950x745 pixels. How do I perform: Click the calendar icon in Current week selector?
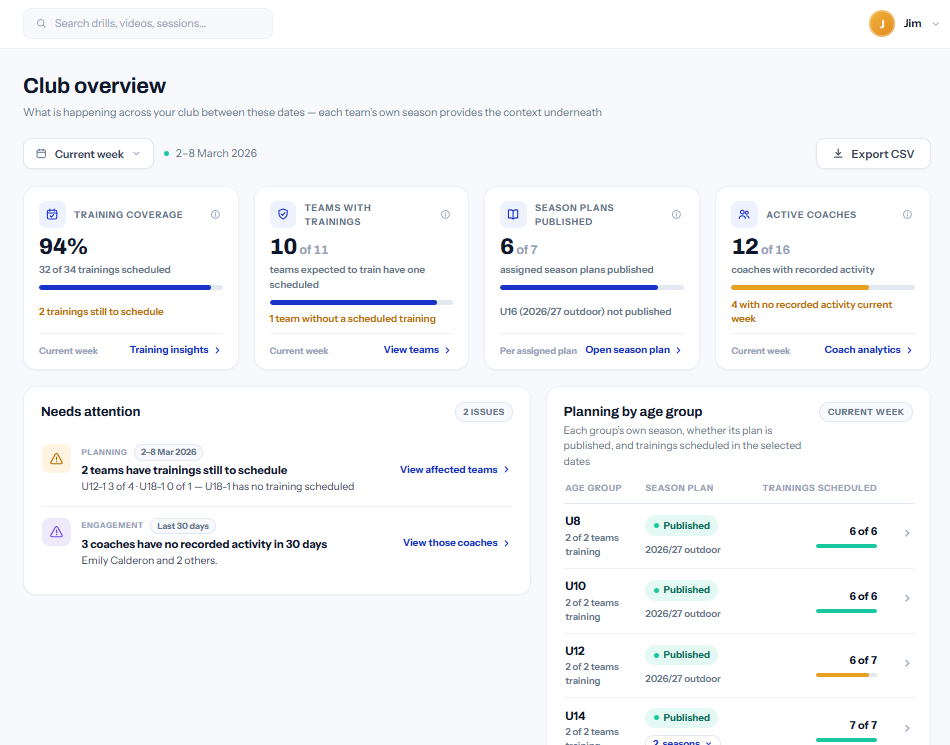(41, 154)
